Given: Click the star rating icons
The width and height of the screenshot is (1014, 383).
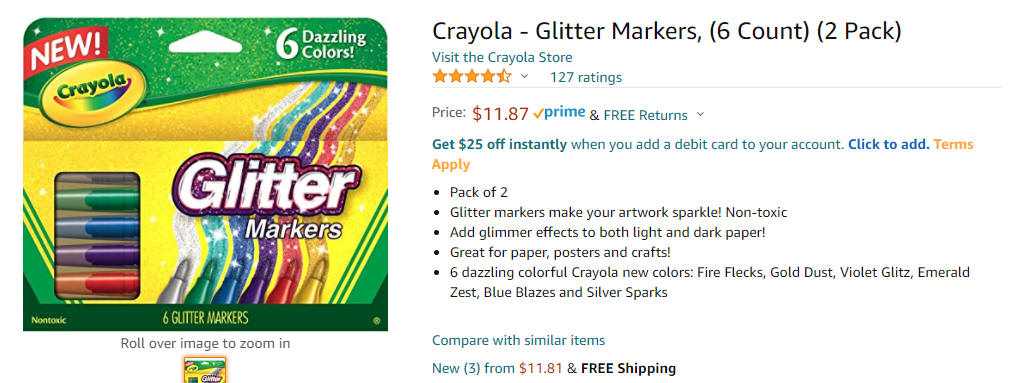Looking at the screenshot, I should [472, 76].
